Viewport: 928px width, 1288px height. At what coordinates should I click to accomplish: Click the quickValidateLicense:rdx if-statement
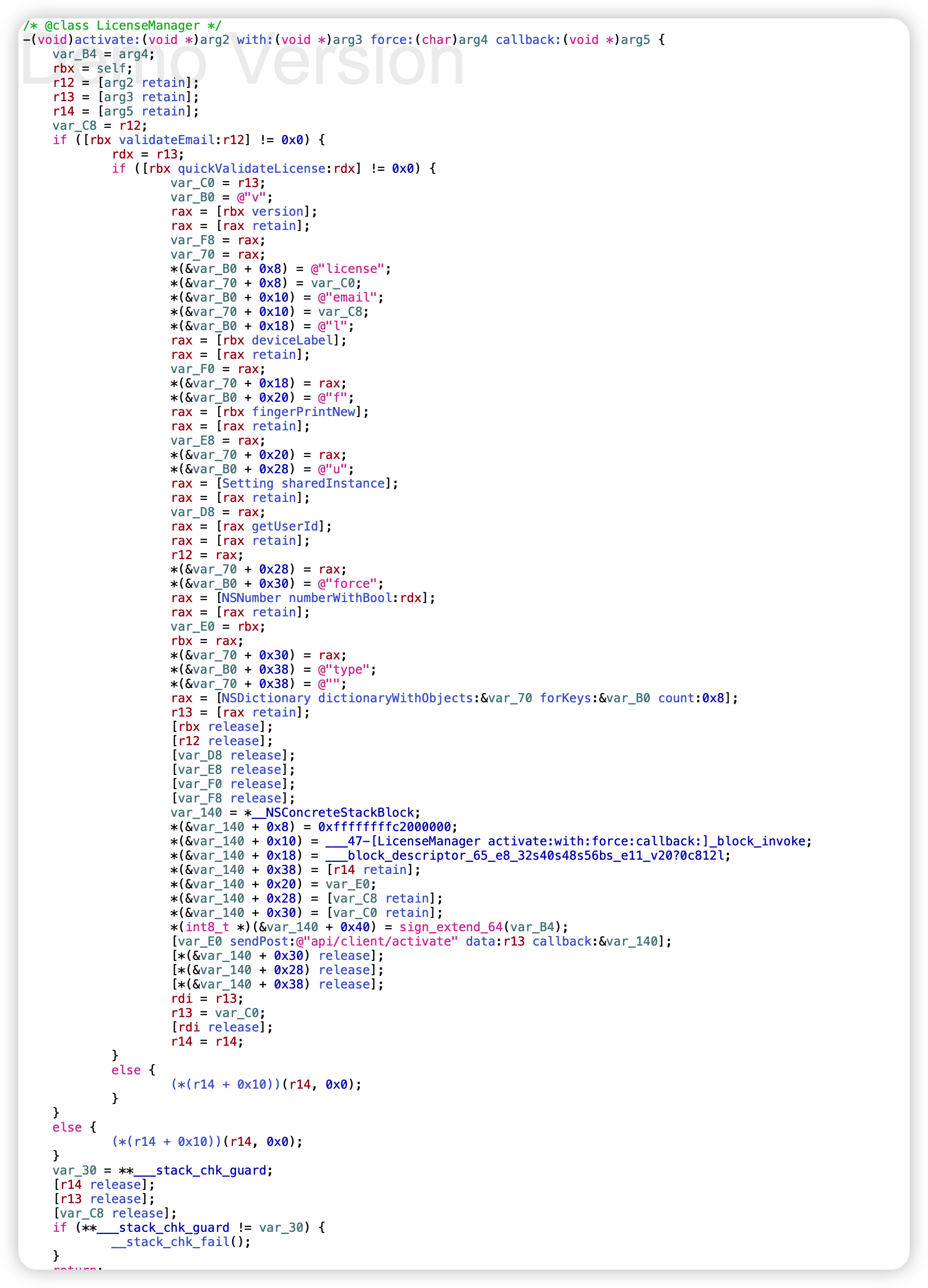274,169
